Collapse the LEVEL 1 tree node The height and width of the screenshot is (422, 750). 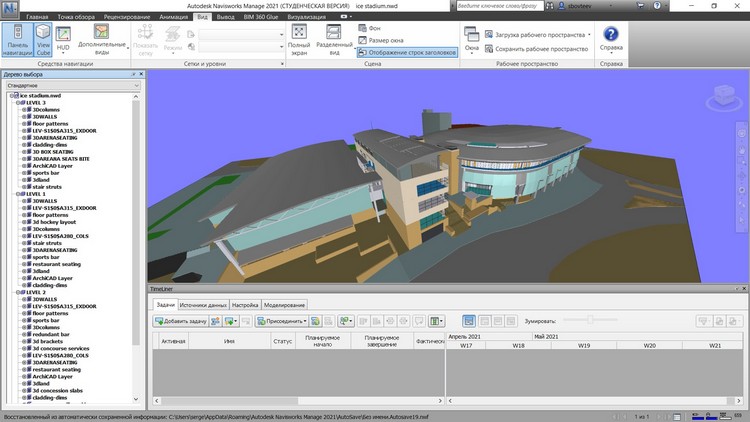point(18,194)
